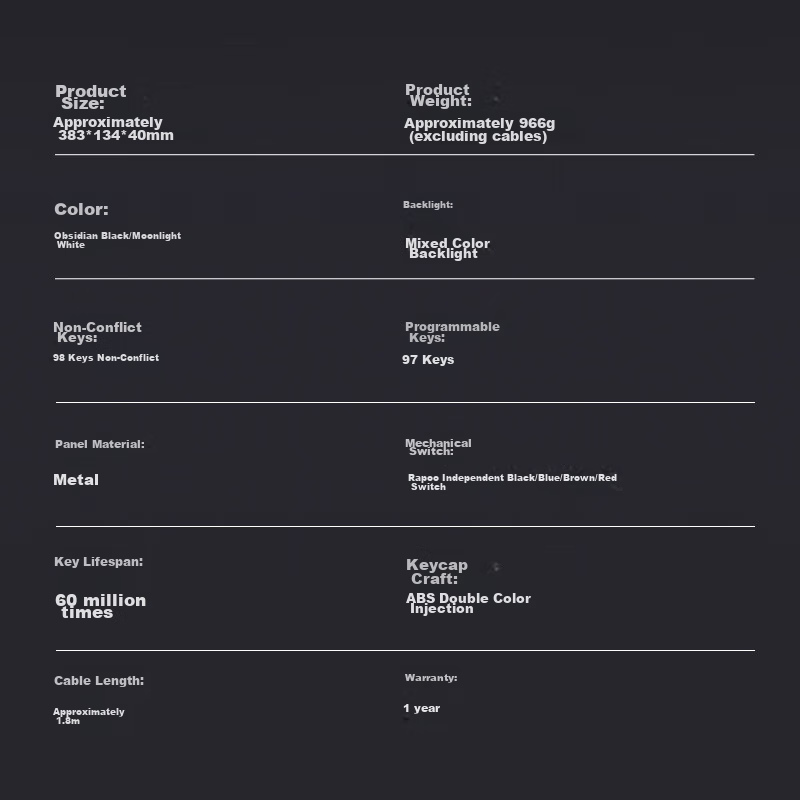Select the 97 Keys value
The width and height of the screenshot is (800, 800).
(x=428, y=360)
